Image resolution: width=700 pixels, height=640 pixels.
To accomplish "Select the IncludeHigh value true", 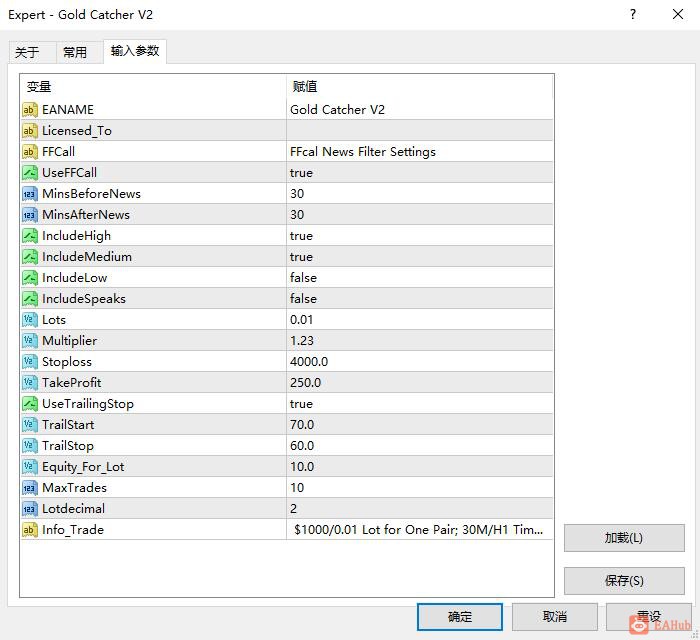I will 301,236.
